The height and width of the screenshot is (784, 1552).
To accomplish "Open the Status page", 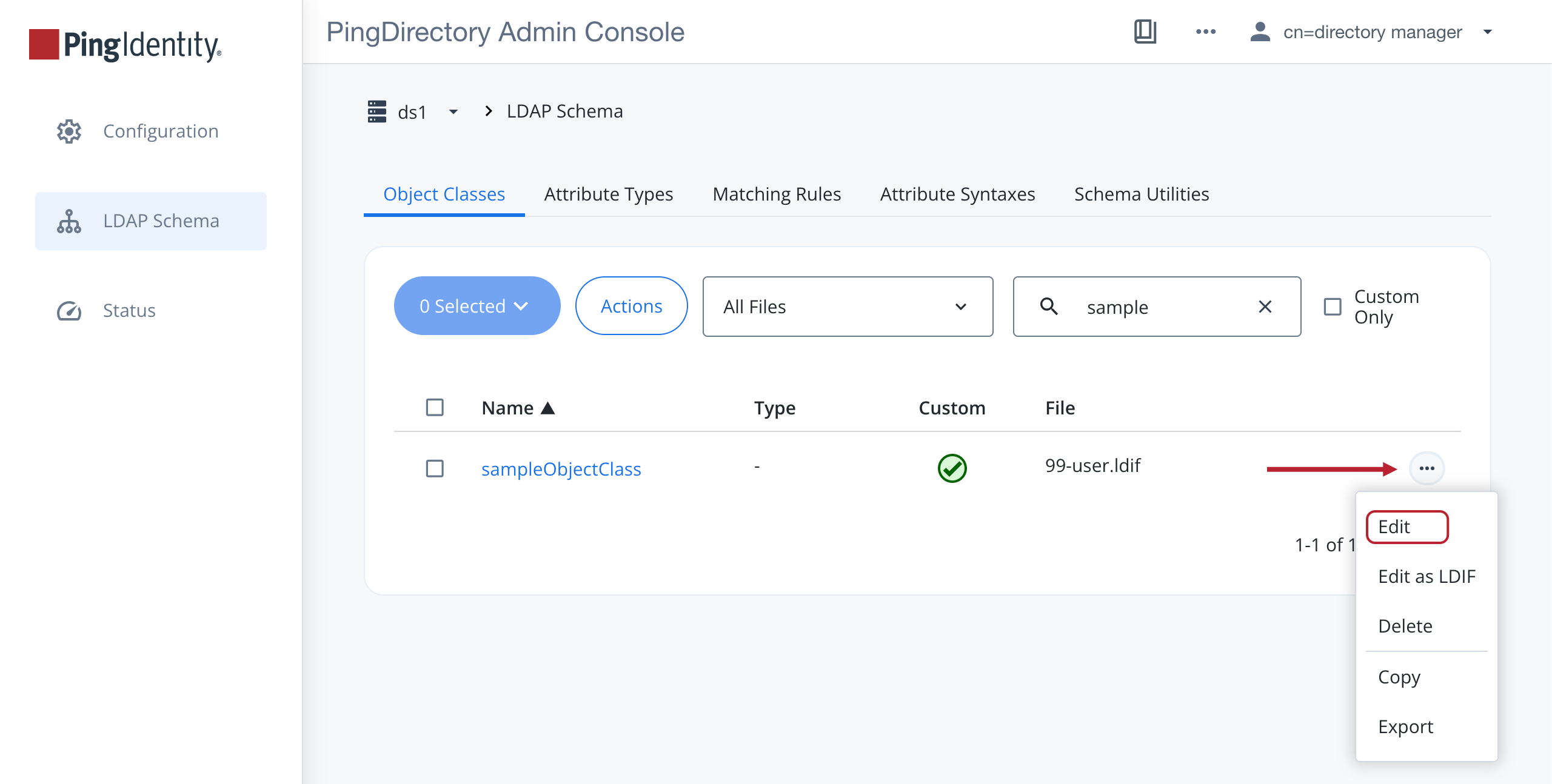I will point(128,310).
